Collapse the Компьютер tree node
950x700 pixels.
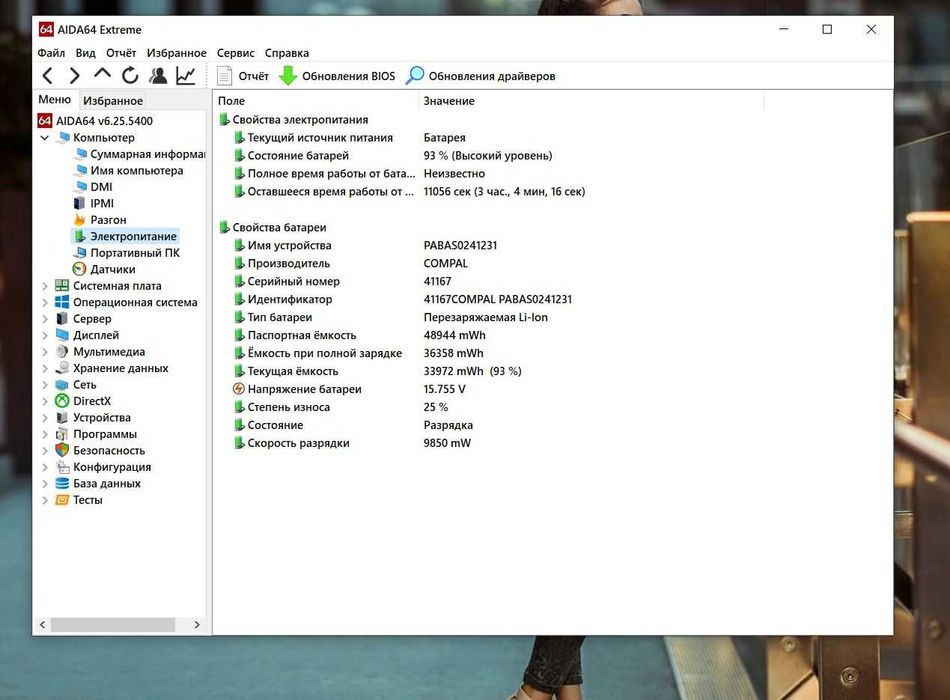(x=44, y=138)
